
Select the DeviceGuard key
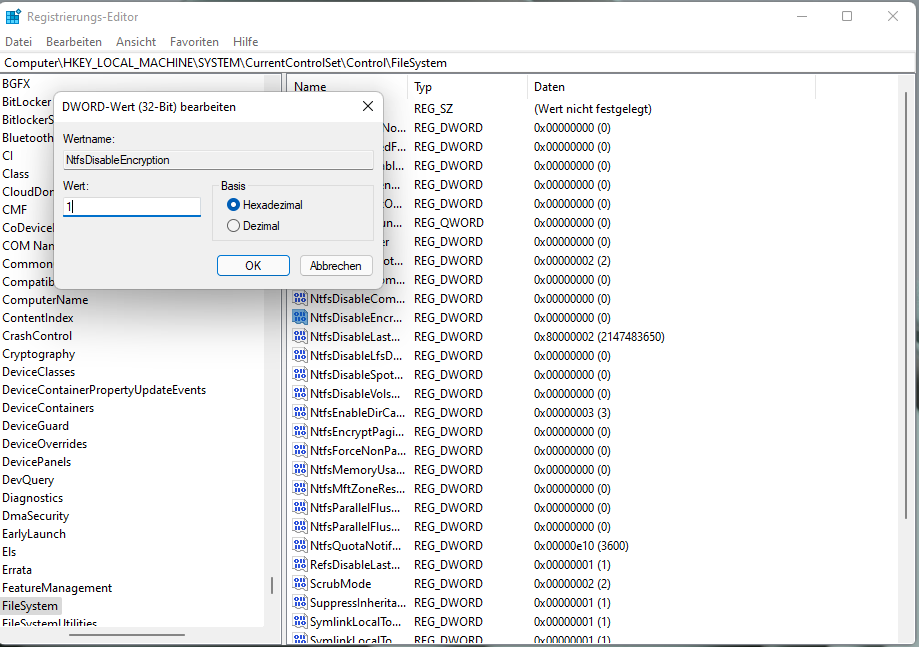[x=35, y=425]
